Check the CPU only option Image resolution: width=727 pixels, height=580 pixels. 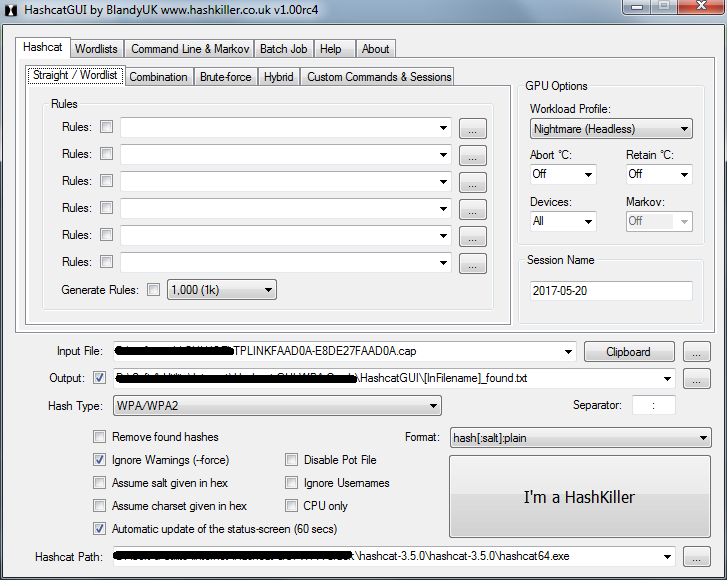click(x=292, y=506)
